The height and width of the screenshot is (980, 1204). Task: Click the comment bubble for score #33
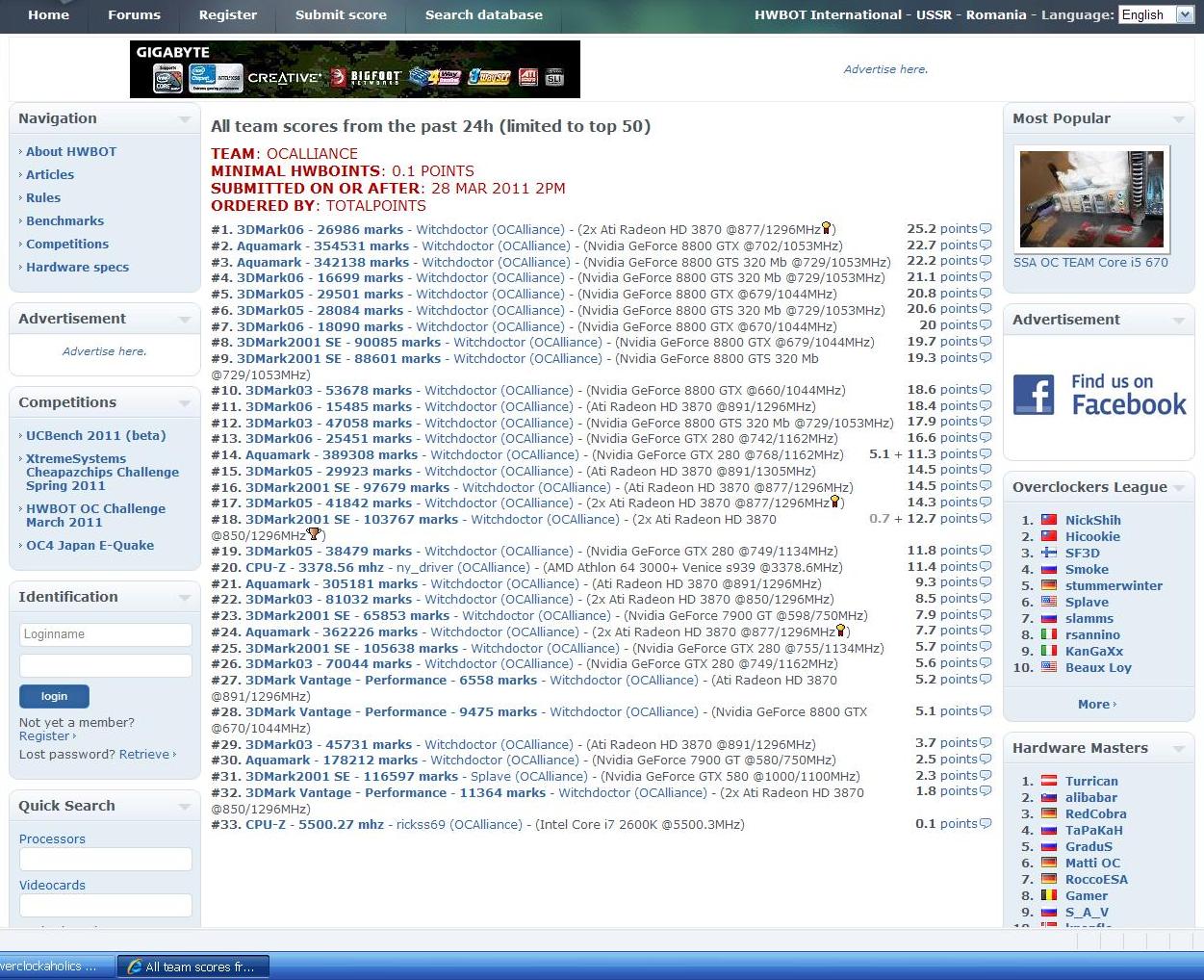(985, 824)
